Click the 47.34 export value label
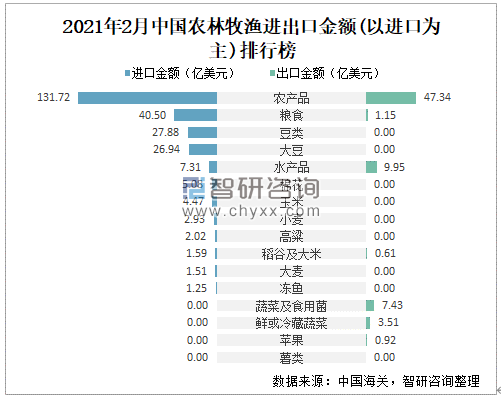The width and height of the screenshot is (501, 398). (x=437, y=97)
